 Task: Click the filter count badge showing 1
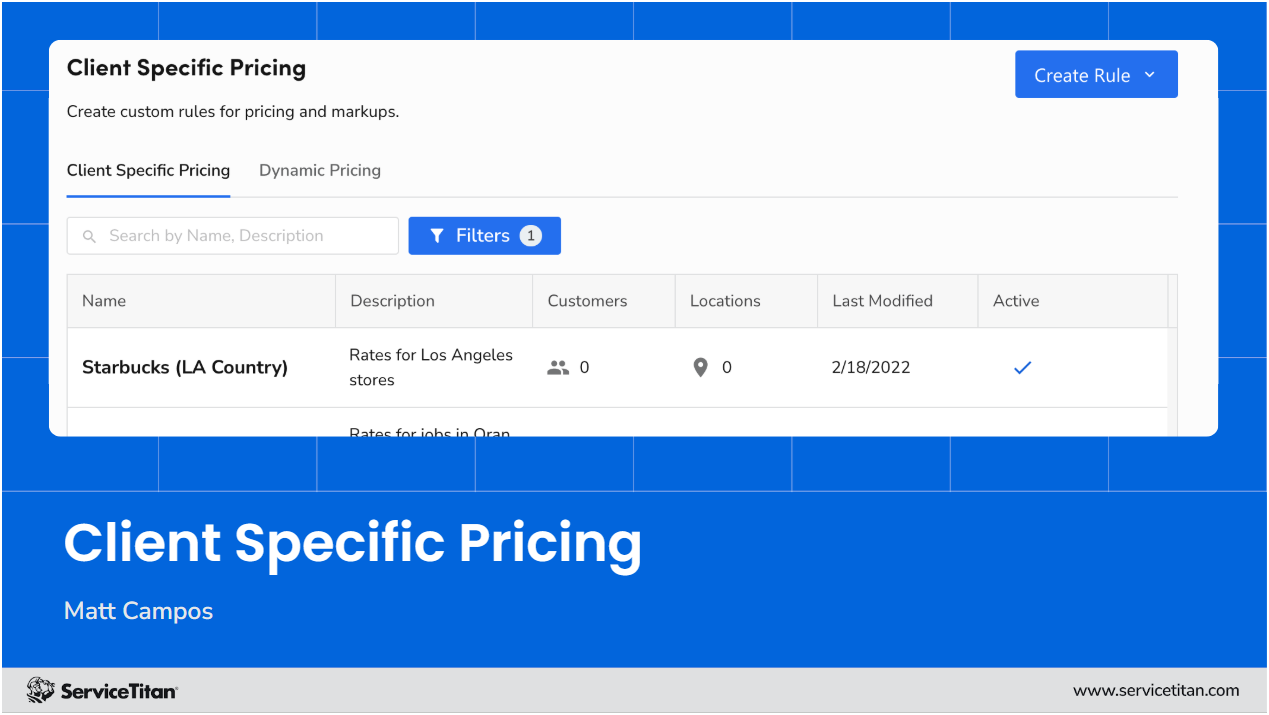[x=530, y=235]
